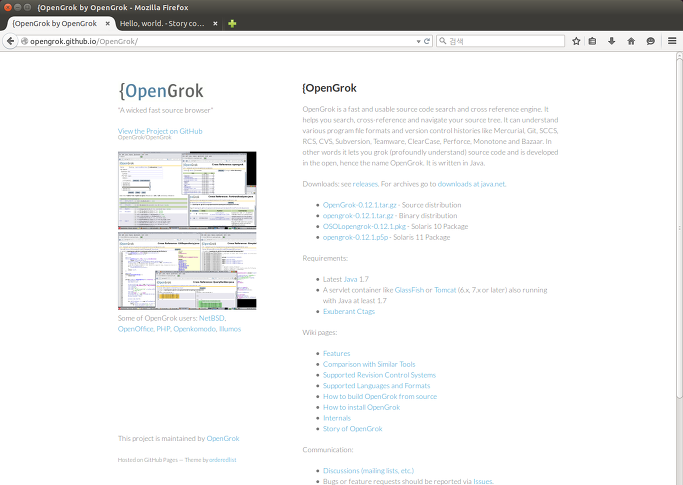The height and width of the screenshot is (485, 683).
Task: Click the site identity globe icon
Action: click(x=24, y=41)
